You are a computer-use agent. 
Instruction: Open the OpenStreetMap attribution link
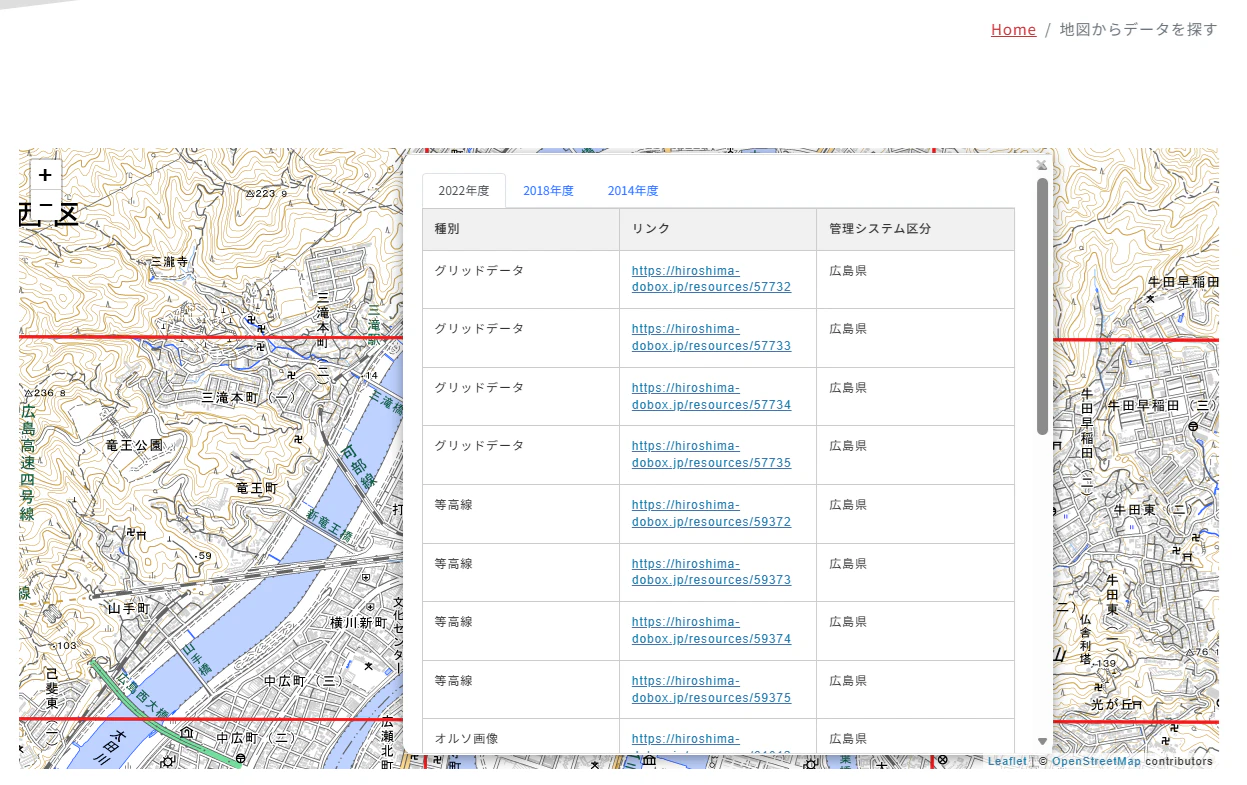[x=1096, y=762]
